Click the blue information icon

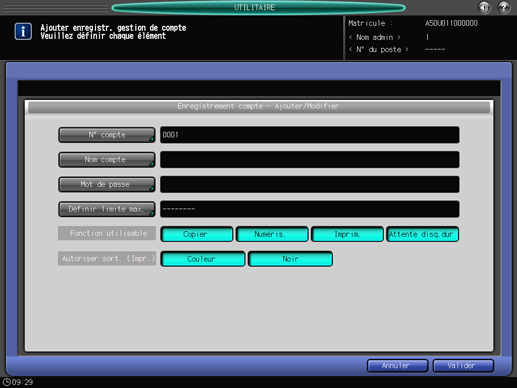point(23,32)
